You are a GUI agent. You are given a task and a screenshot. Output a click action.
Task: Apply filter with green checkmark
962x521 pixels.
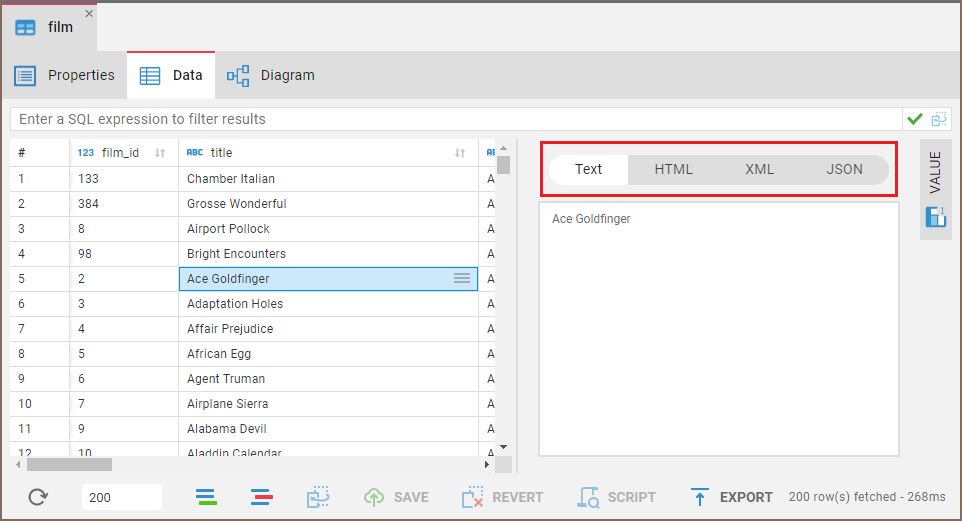[x=914, y=119]
